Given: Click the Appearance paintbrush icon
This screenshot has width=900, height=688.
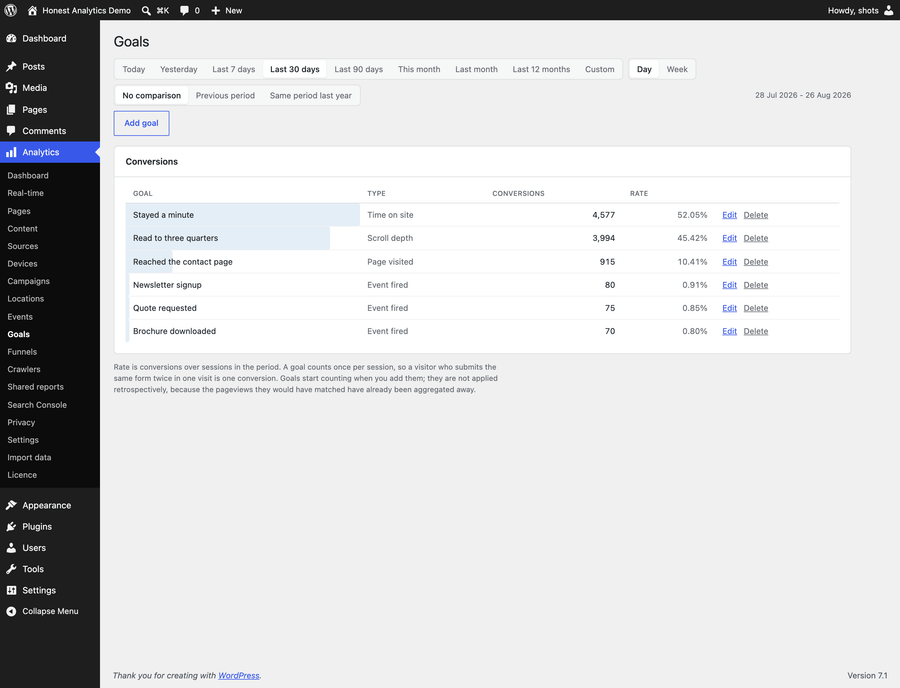Looking at the screenshot, I should point(11,505).
